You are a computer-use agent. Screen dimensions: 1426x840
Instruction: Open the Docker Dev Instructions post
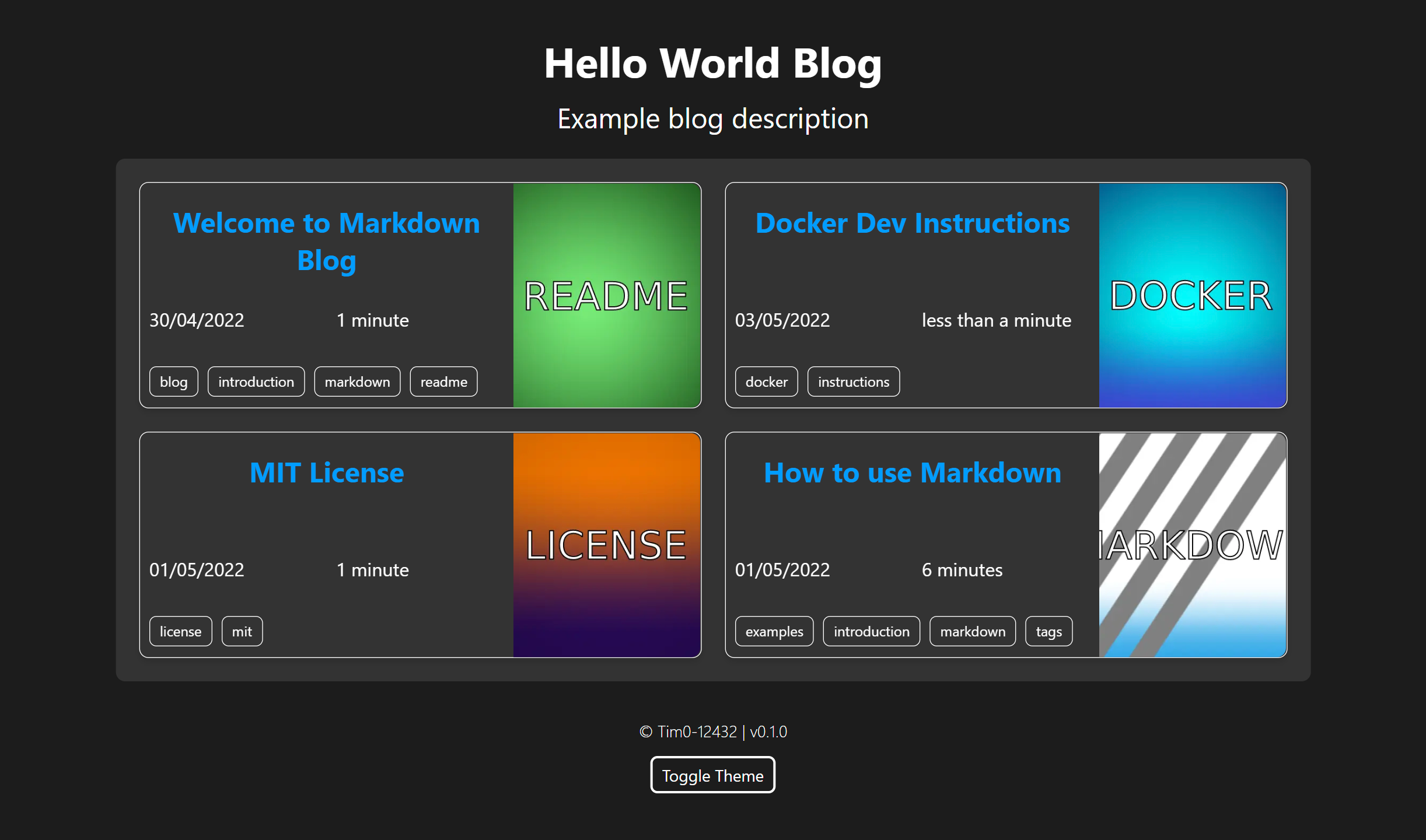click(912, 223)
